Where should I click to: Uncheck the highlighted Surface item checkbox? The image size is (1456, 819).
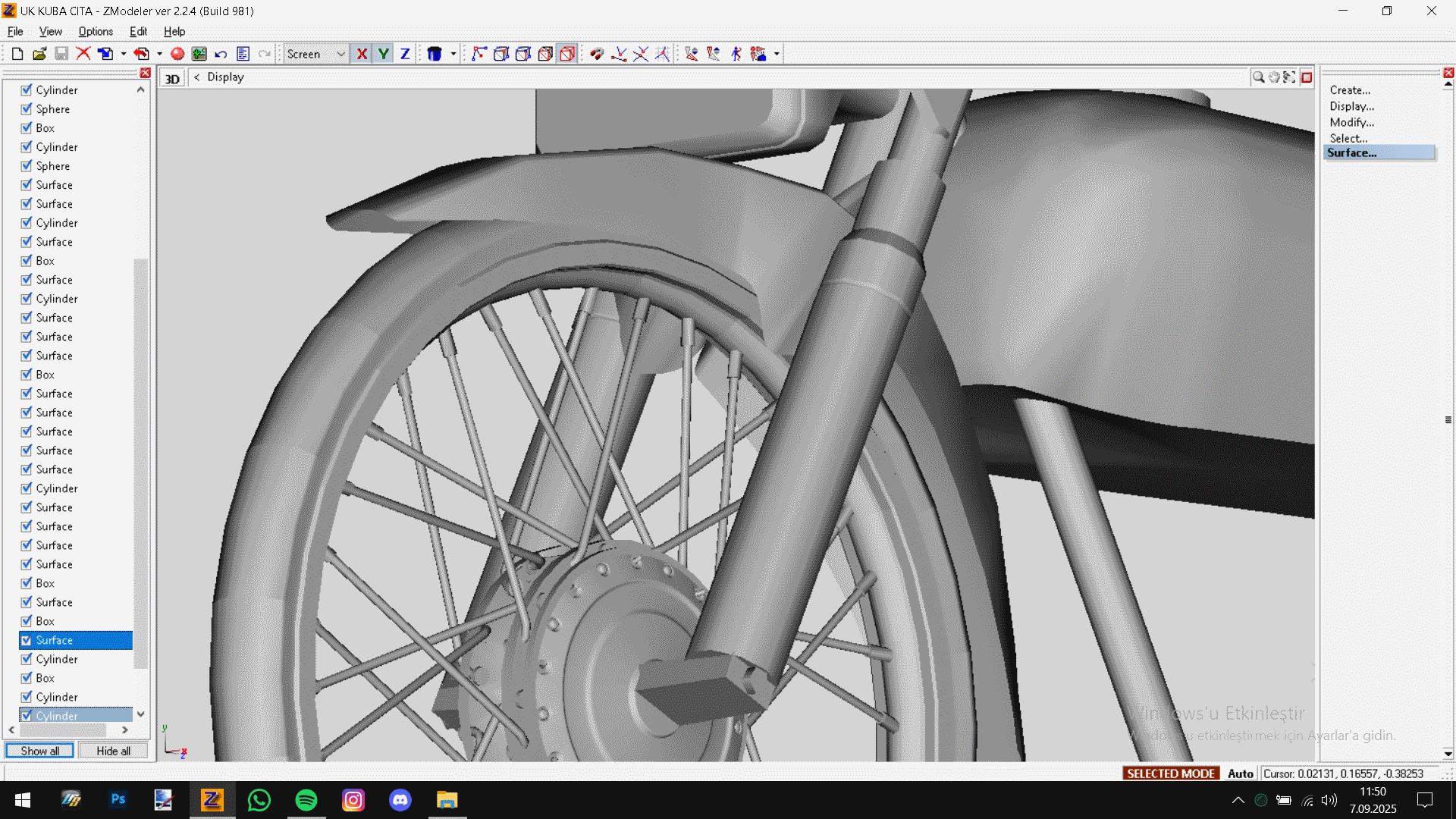point(27,640)
